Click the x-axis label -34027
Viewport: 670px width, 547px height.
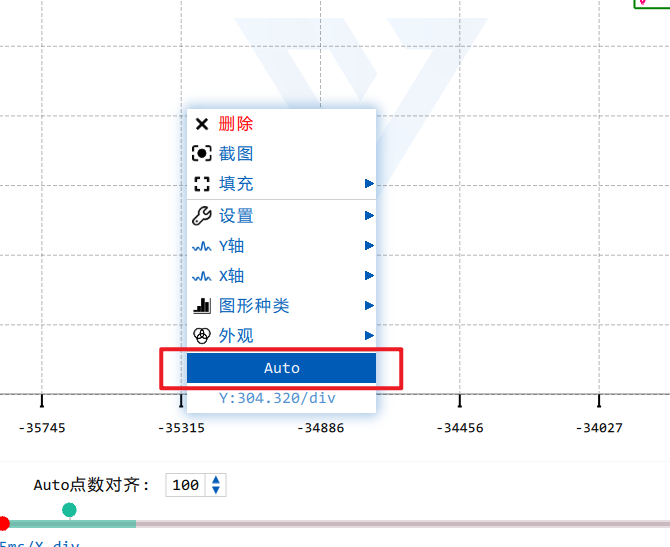click(x=599, y=428)
